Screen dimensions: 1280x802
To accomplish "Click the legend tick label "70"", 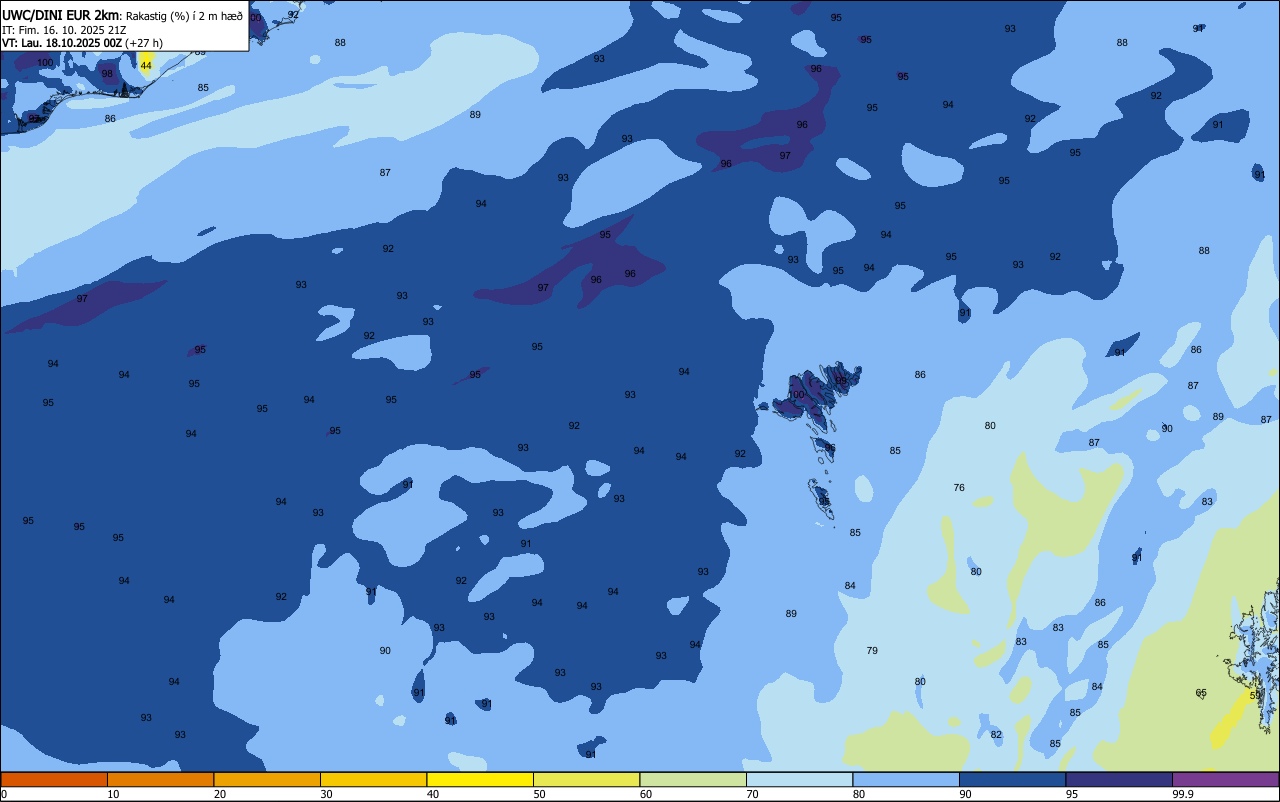I will point(752,794).
